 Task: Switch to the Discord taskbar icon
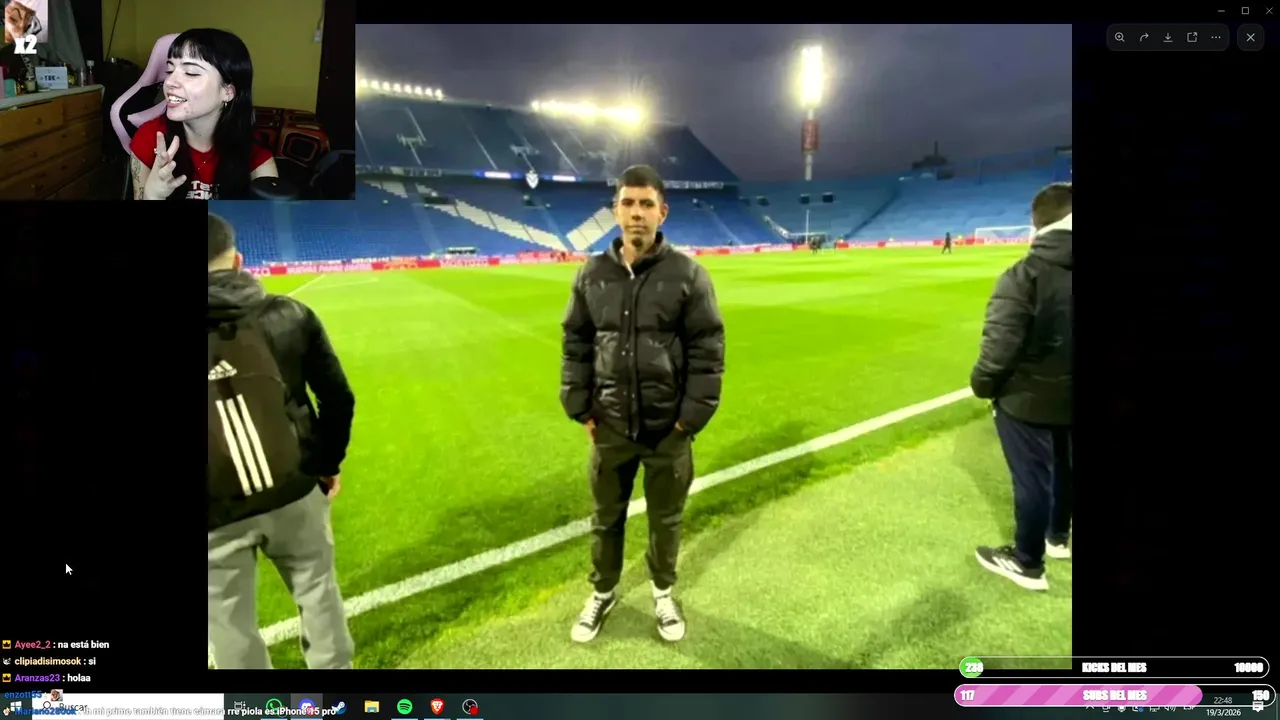[306, 707]
